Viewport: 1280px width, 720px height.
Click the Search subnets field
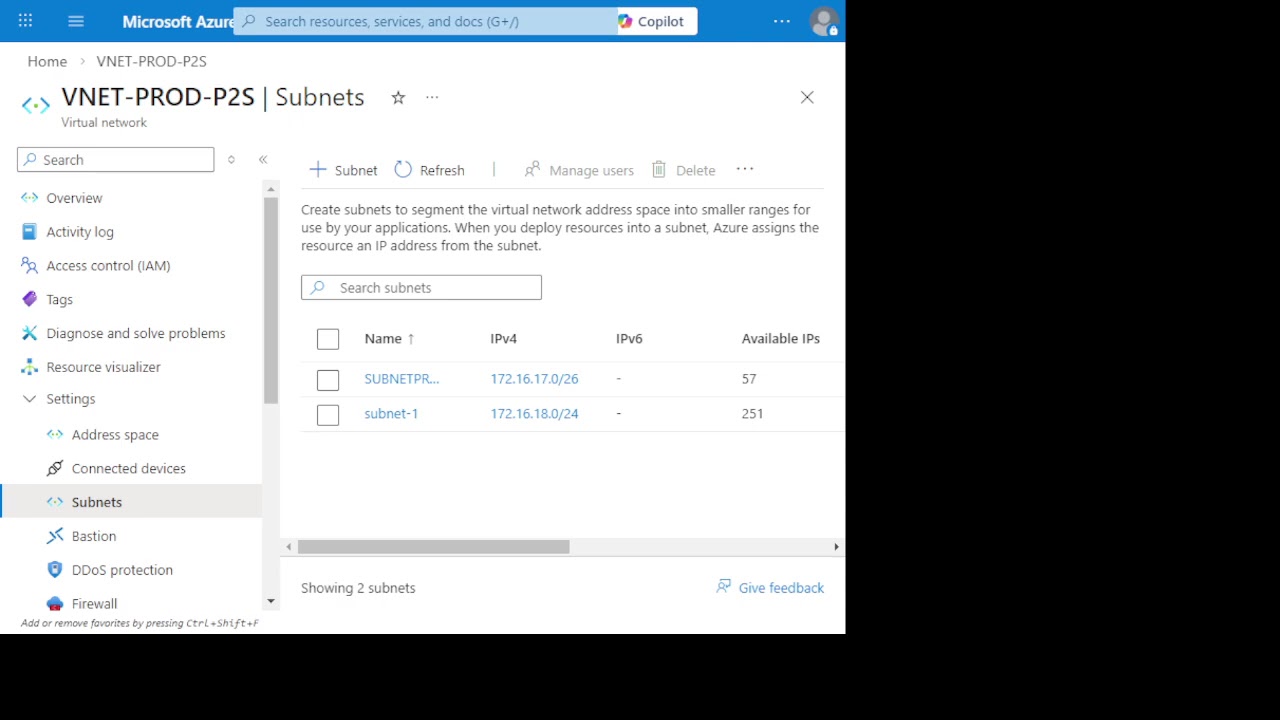click(x=421, y=288)
